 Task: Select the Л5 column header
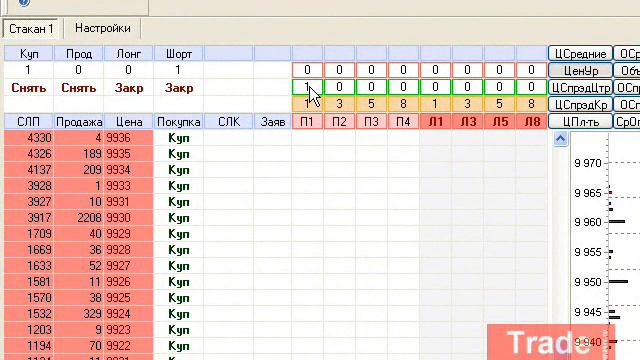[x=499, y=122]
